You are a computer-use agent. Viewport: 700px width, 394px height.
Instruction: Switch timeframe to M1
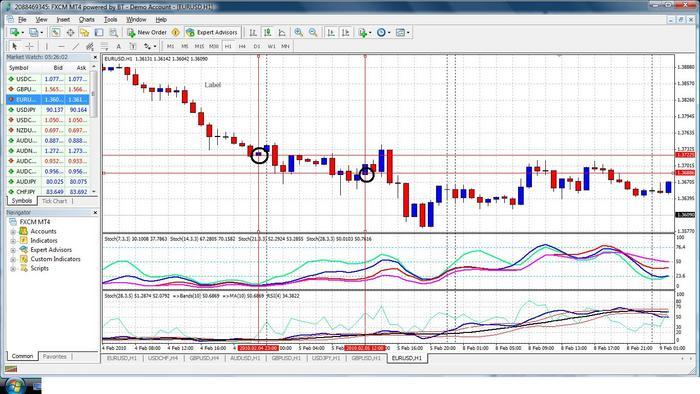point(171,46)
